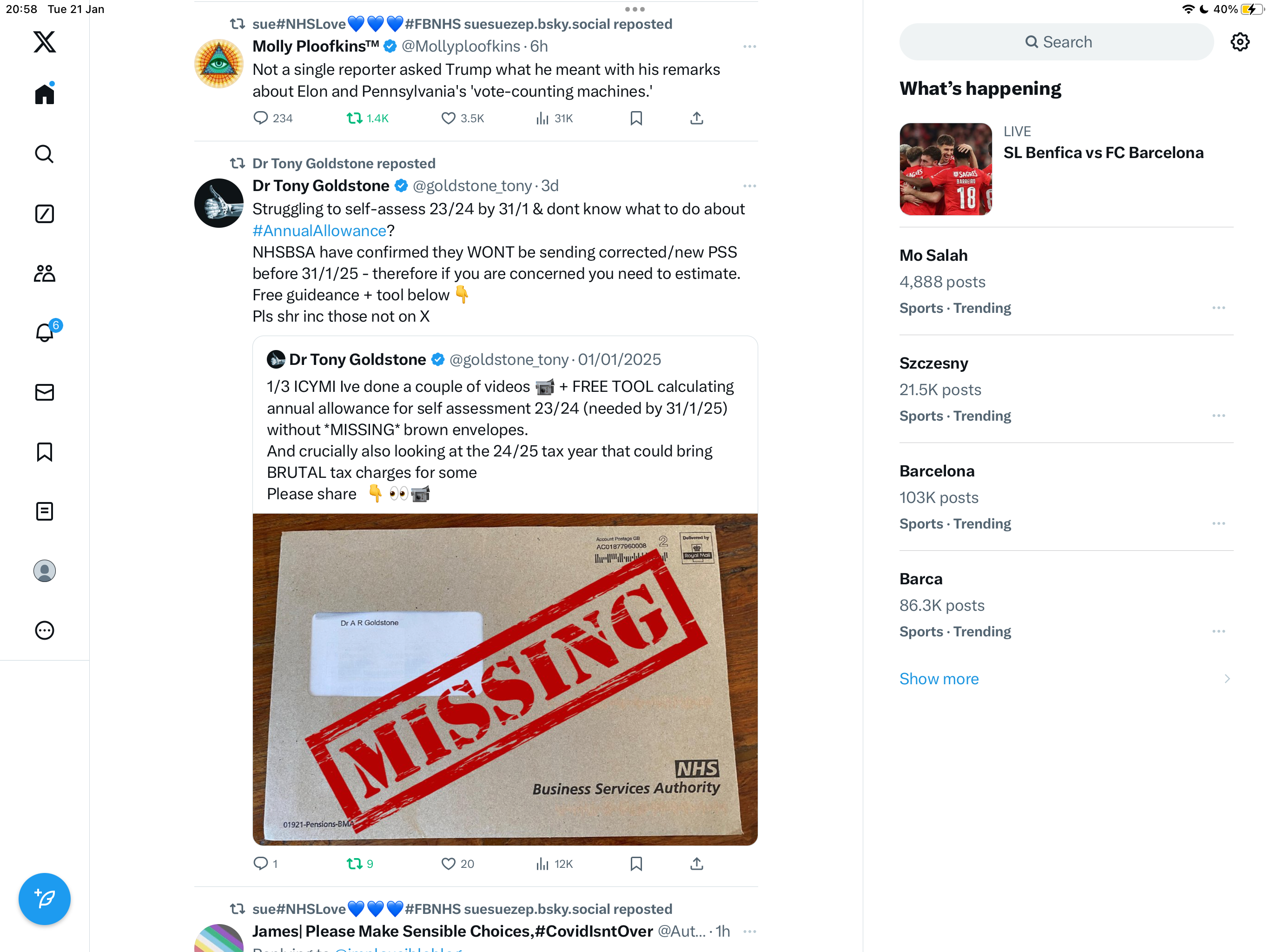
Task: Open the Barcelona trending topic
Action: click(1066, 496)
